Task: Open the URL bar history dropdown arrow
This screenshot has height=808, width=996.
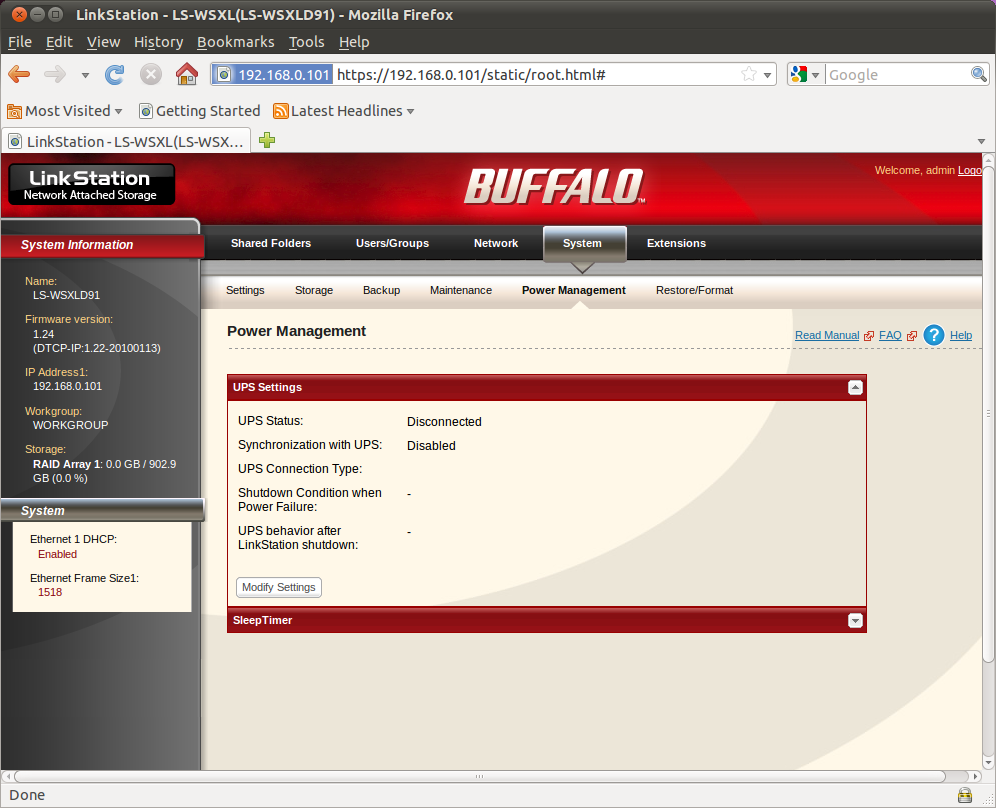Action: click(x=767, y=75)
